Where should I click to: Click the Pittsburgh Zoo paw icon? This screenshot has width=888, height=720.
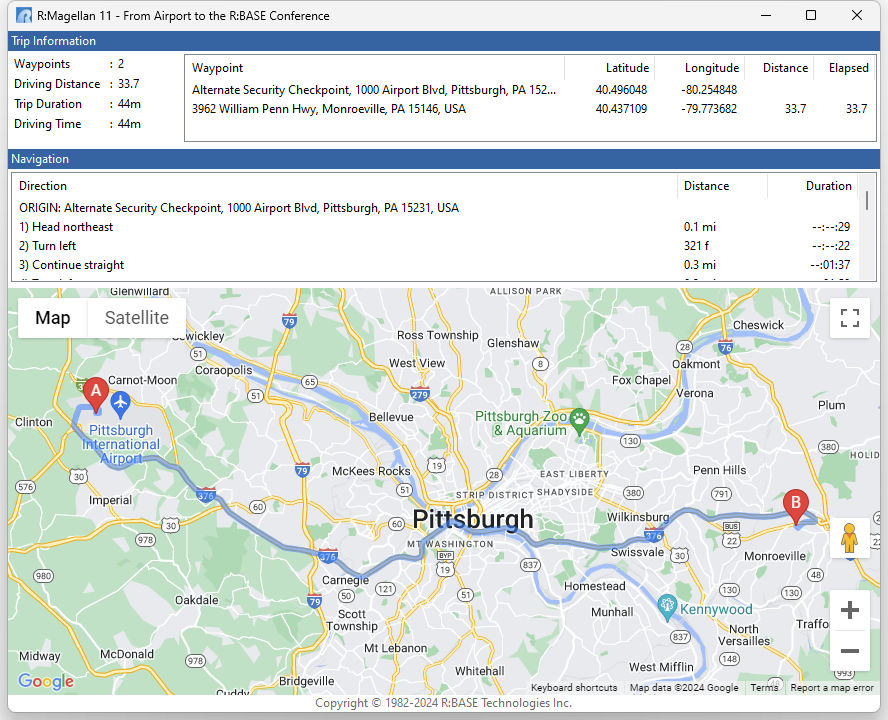click(x=579, y=421)
